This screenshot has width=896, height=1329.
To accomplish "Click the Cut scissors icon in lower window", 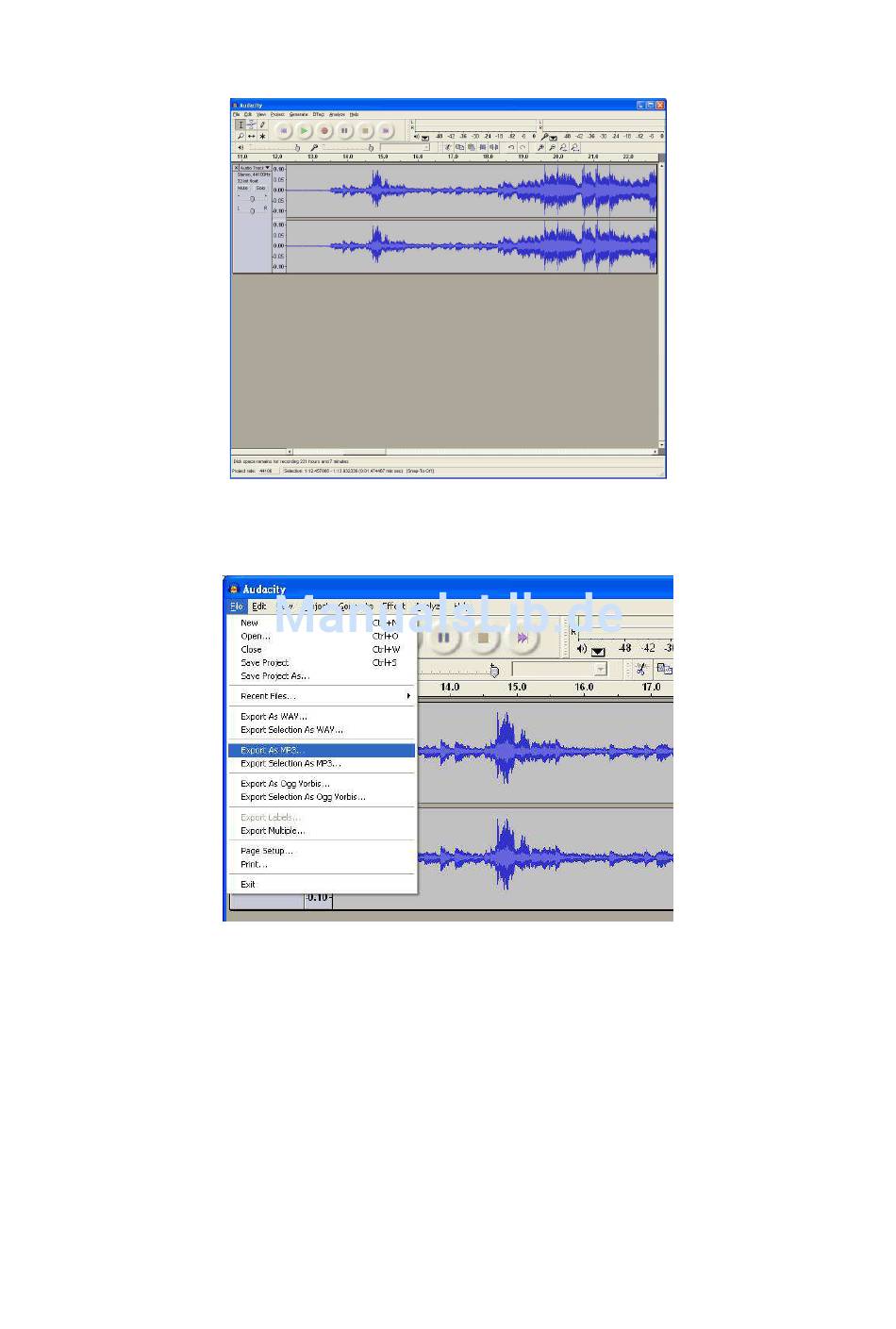I will 641,669.
